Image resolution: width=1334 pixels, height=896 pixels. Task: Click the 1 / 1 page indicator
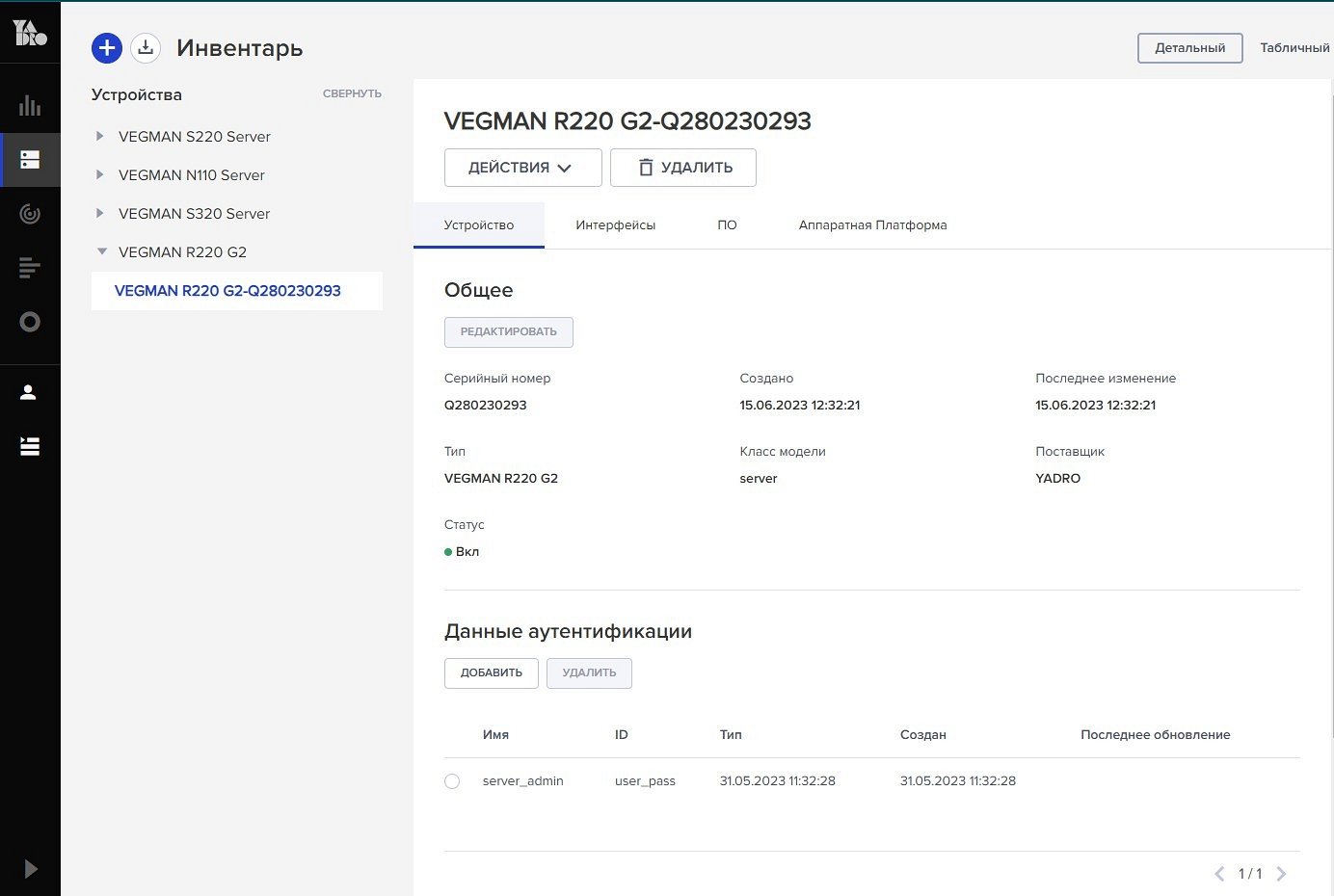(x=1250, y=874)
